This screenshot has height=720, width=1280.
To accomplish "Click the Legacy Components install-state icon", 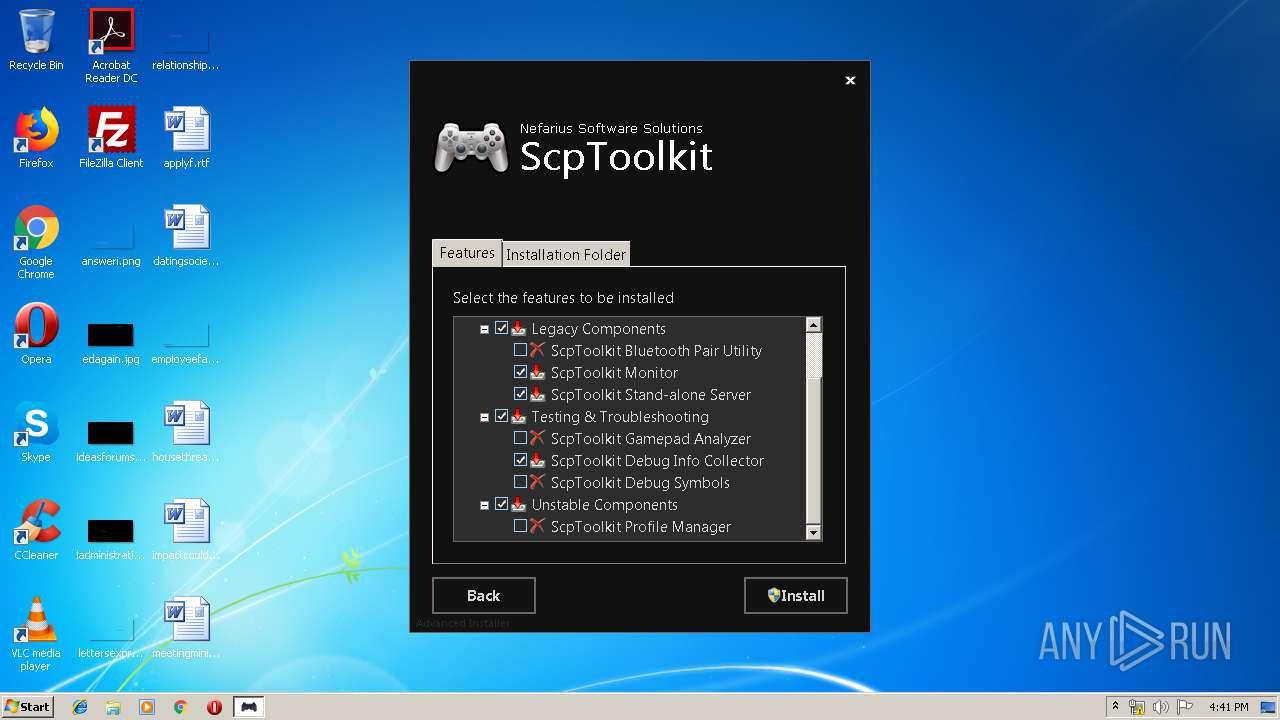I will click(x=518, y=328).
